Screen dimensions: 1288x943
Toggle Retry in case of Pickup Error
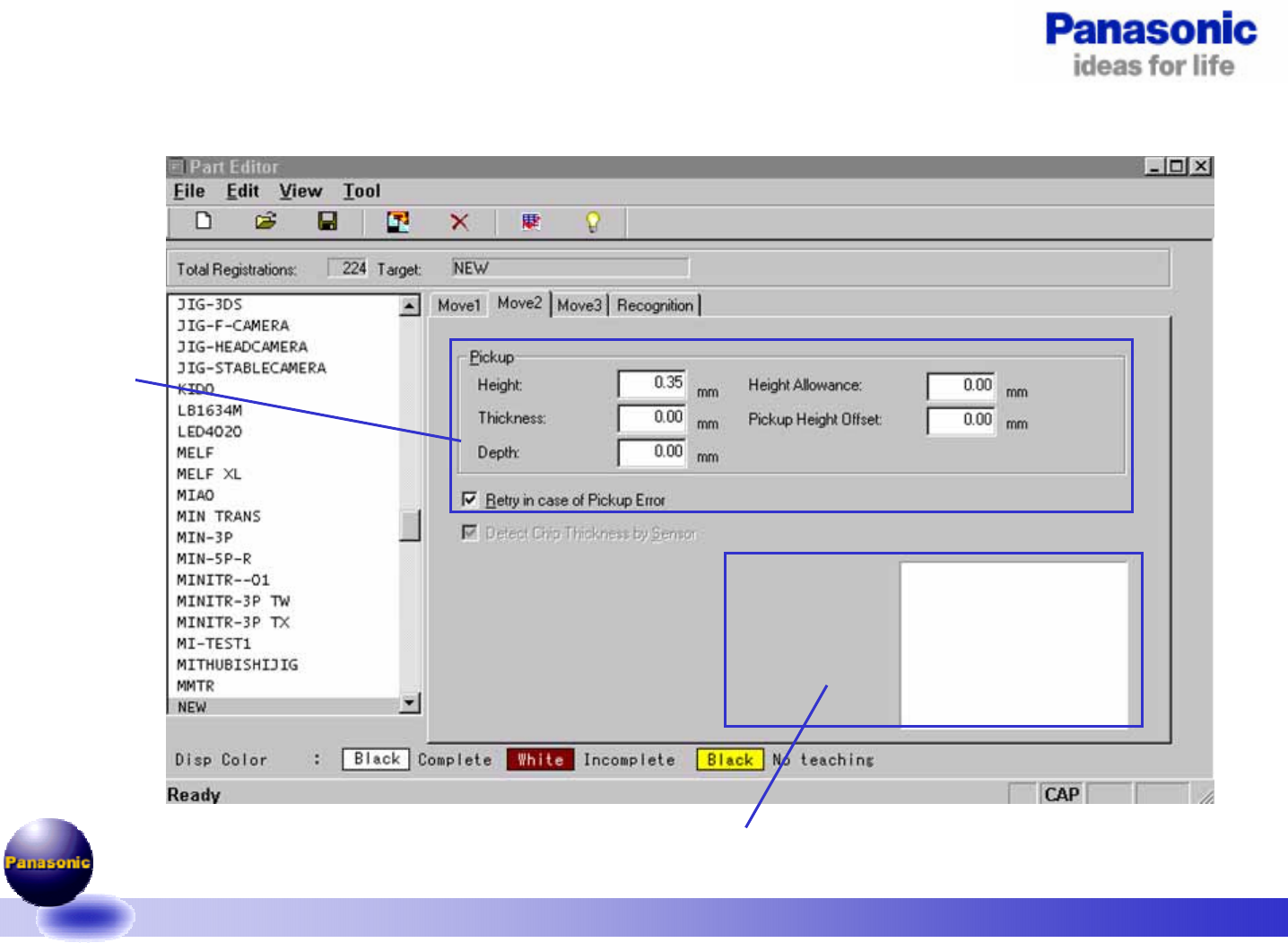pyautogui.click(x=469, y=499)
